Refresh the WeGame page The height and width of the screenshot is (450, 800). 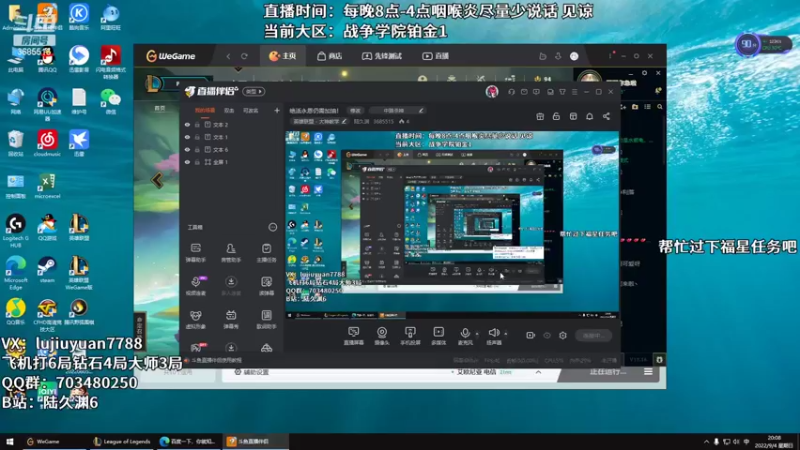(244, 56)
